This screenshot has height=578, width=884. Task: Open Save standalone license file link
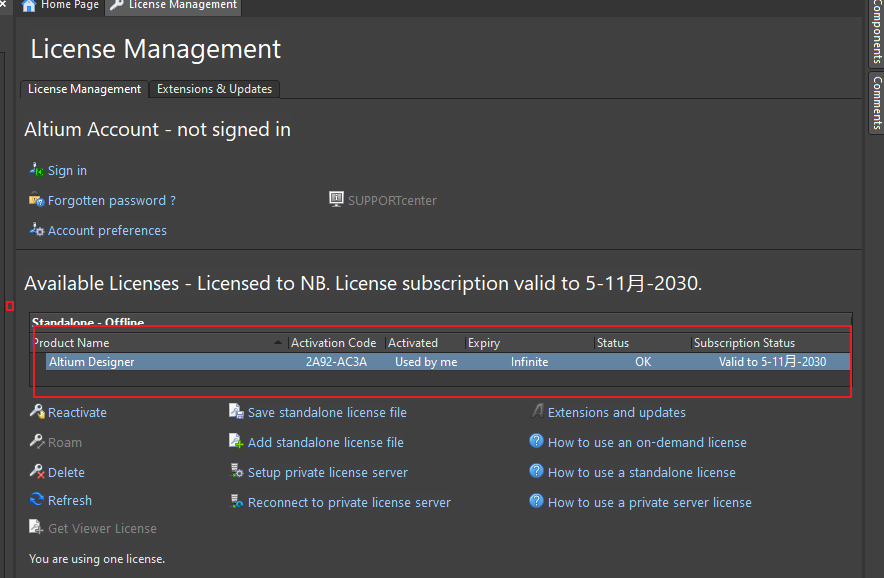coord(327,413)
